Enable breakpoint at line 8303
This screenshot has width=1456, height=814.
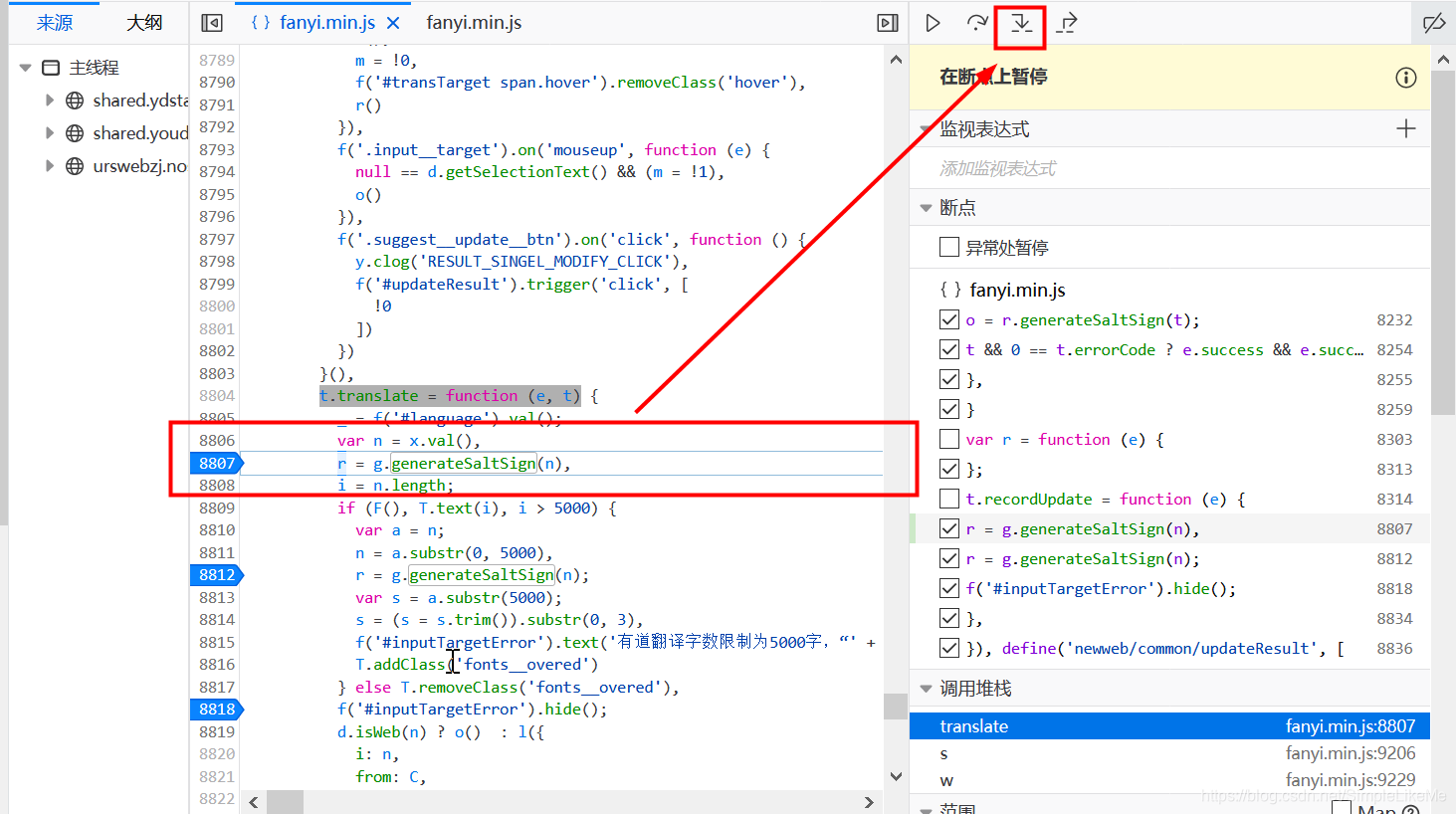(949, 439)
